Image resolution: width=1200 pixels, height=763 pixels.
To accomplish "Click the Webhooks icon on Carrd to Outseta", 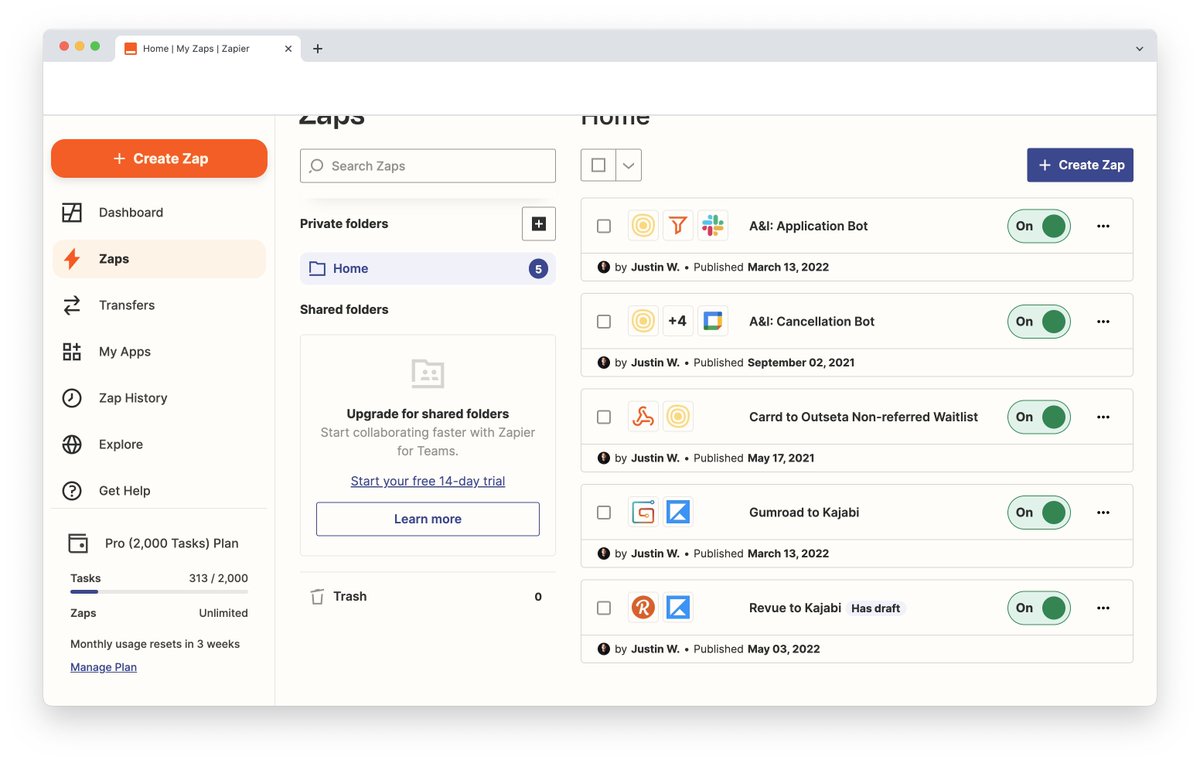I will tap(644, 417).
